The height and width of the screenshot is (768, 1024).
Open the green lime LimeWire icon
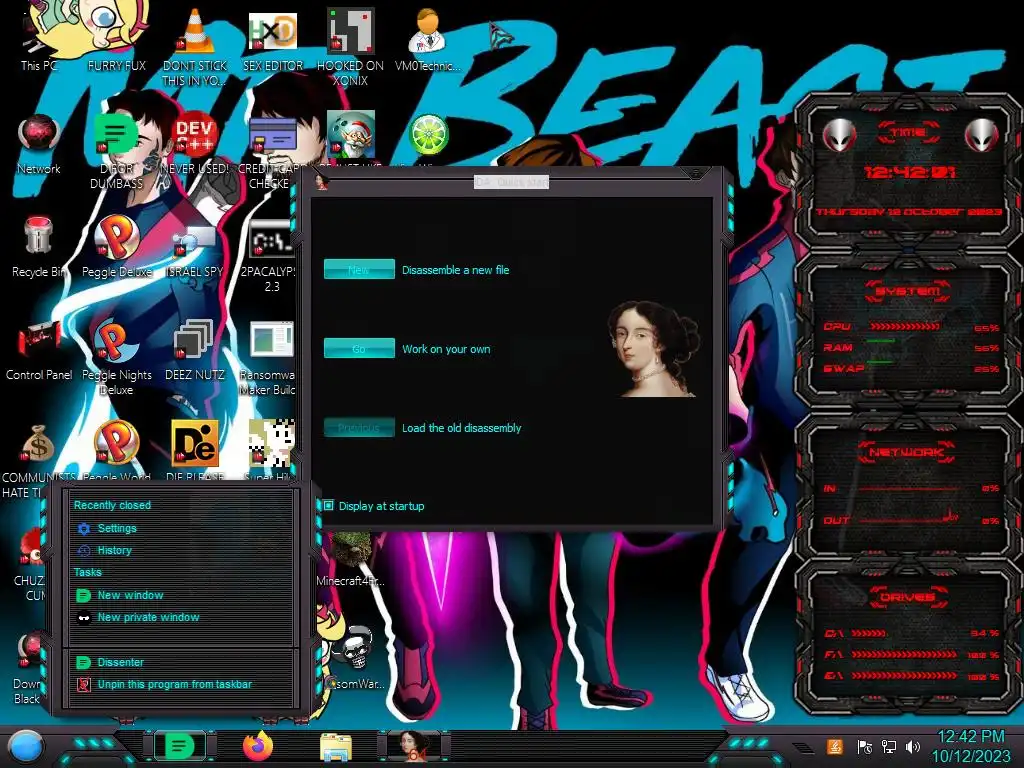pyautogui.click(x=428, y=135)
